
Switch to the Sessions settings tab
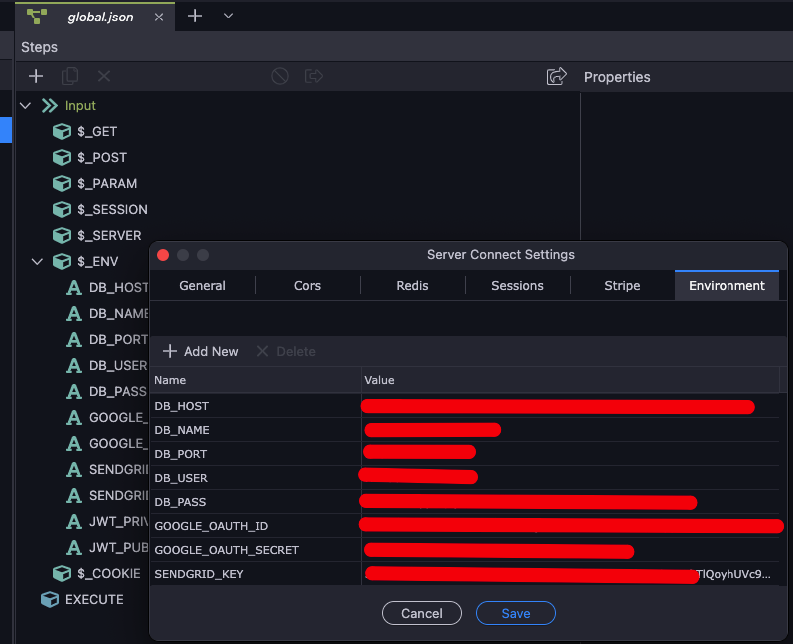point(517,286)
